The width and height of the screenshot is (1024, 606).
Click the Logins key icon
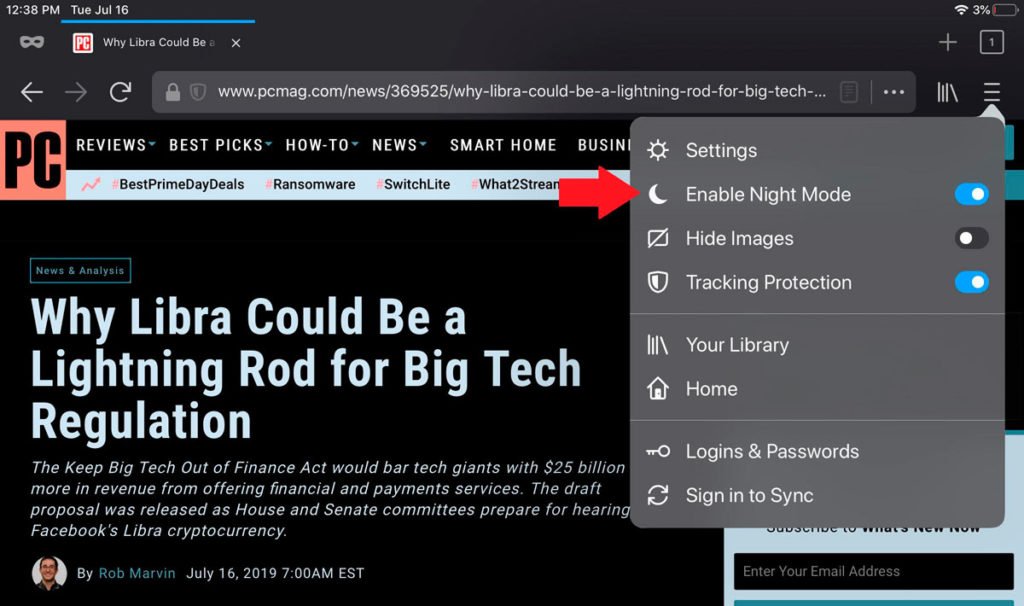[658, 451]
